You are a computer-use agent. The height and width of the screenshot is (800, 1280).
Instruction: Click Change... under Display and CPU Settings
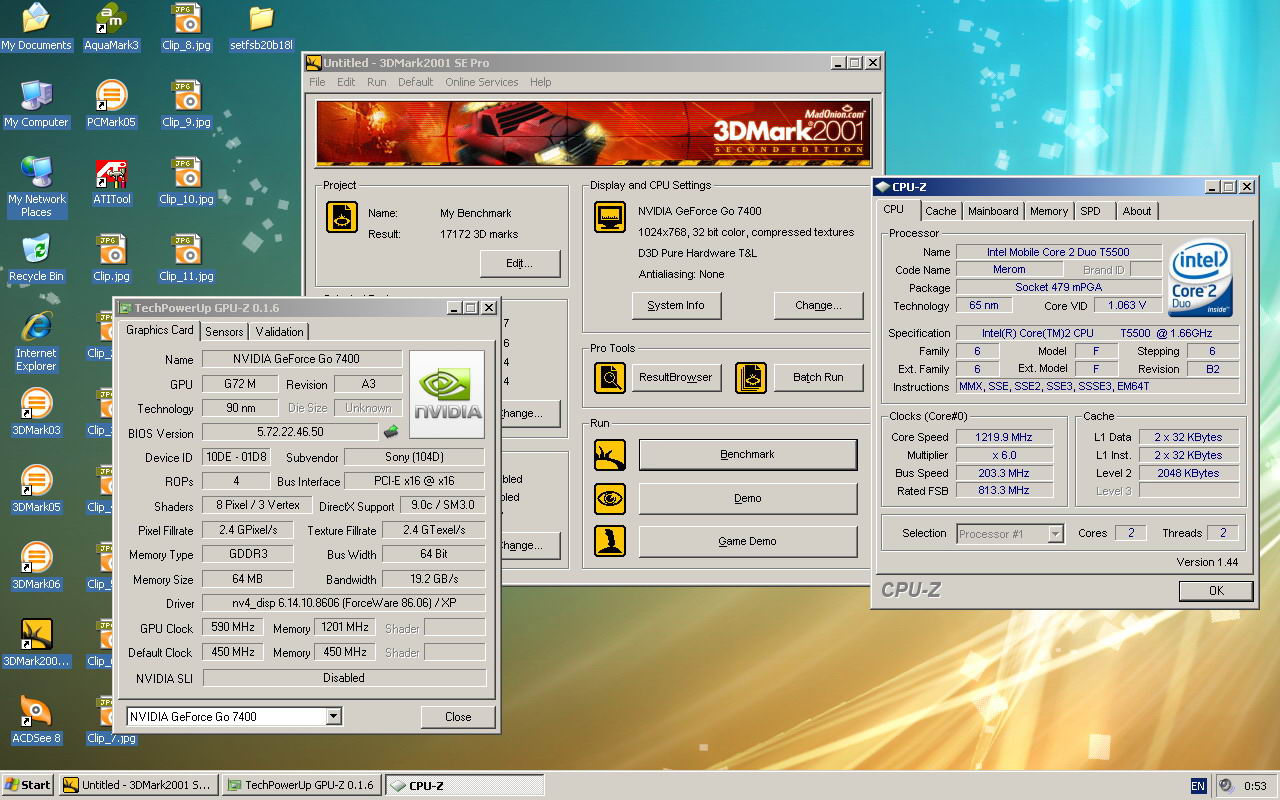coord(818,305)
